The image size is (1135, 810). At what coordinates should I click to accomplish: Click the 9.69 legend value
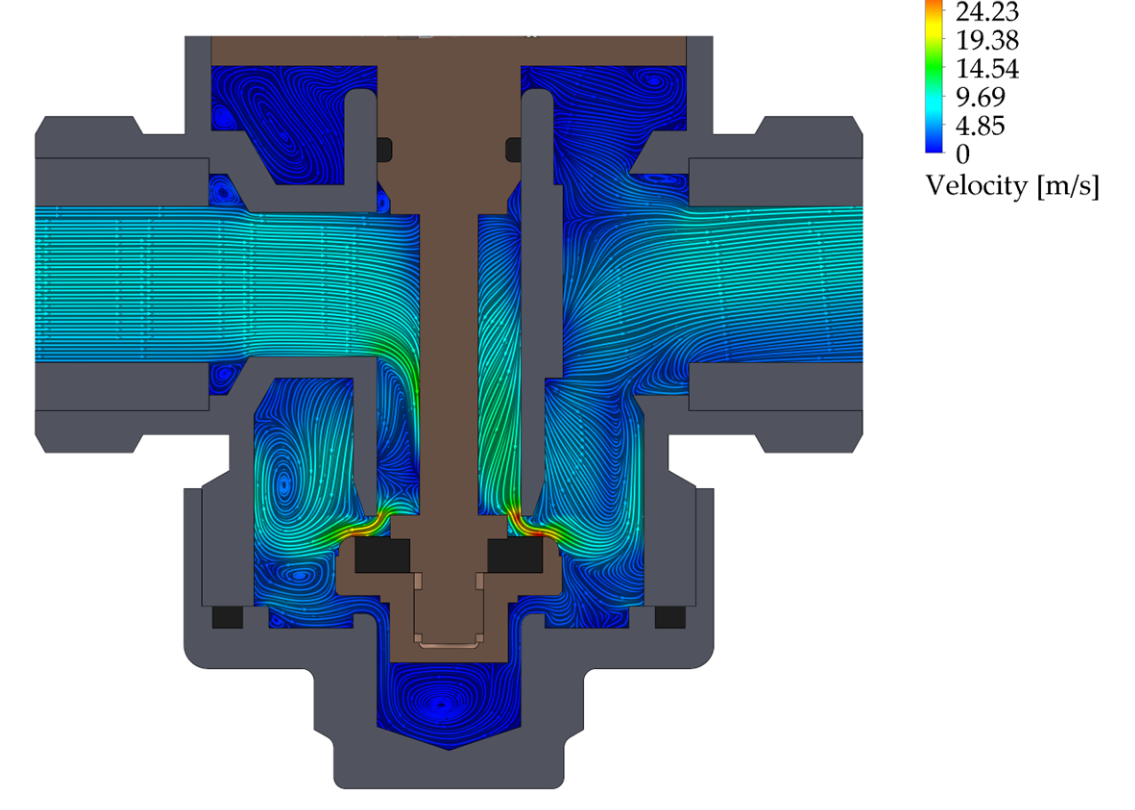point(981,97)
